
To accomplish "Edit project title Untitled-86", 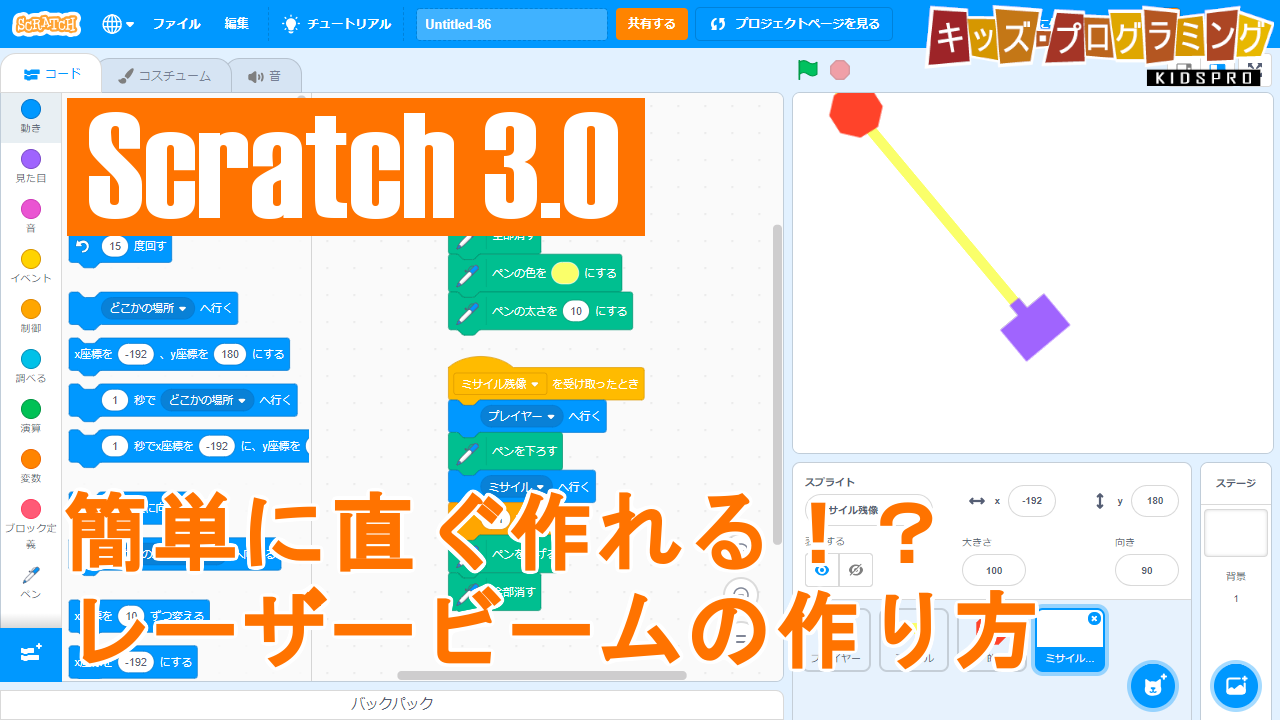I will point(512,24).
